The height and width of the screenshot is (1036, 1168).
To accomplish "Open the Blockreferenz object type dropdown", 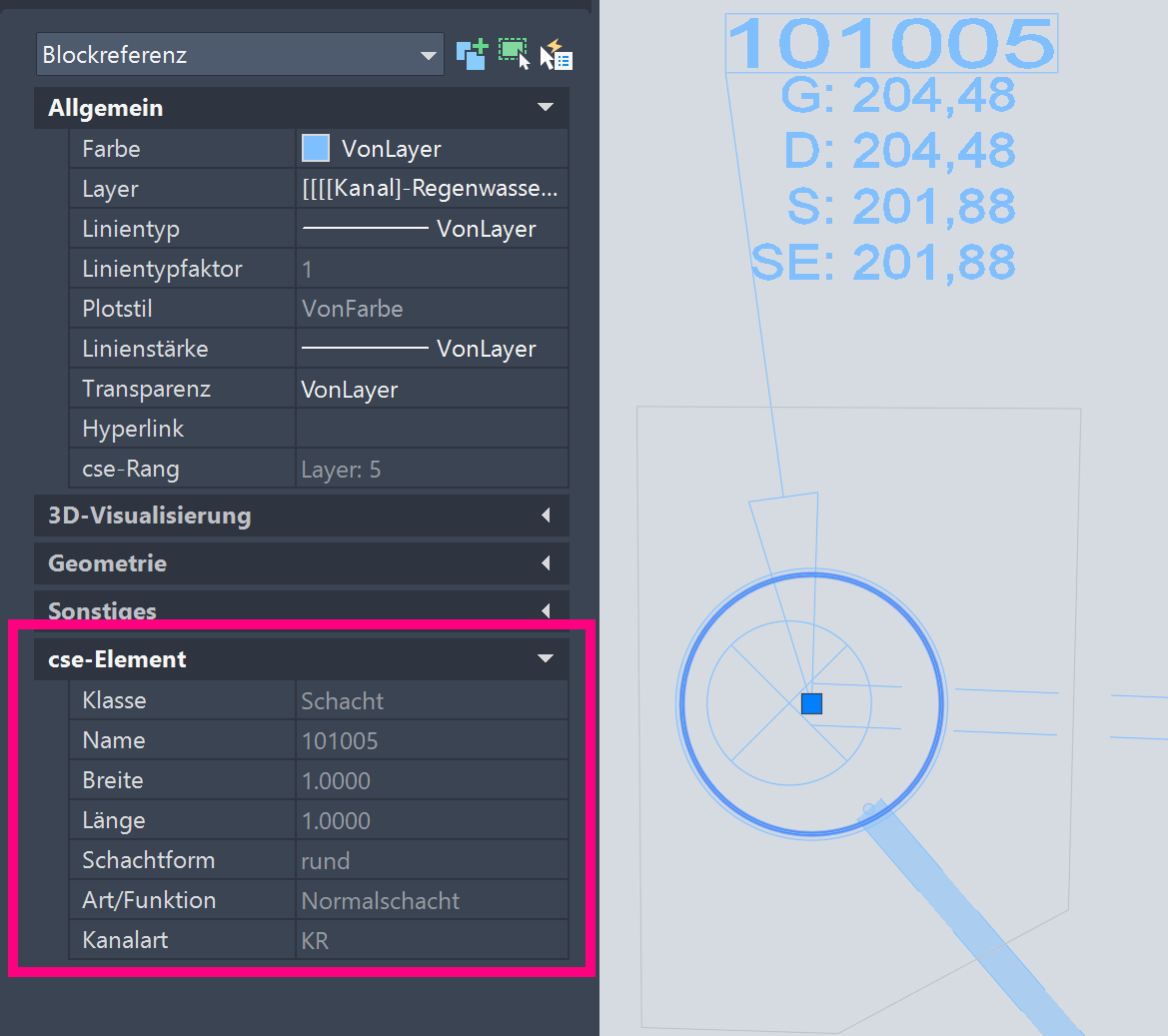I will 429,56.
